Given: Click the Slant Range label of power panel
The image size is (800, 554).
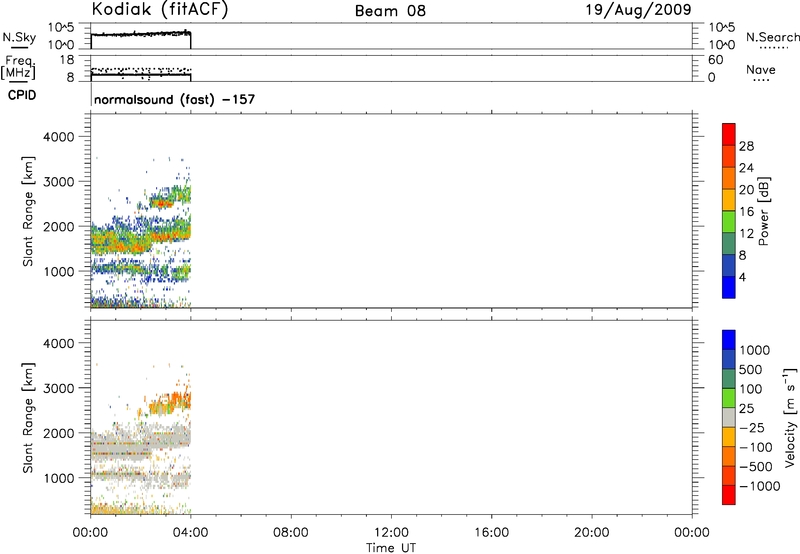Looking at the screenshot, I should coord(28,211).
